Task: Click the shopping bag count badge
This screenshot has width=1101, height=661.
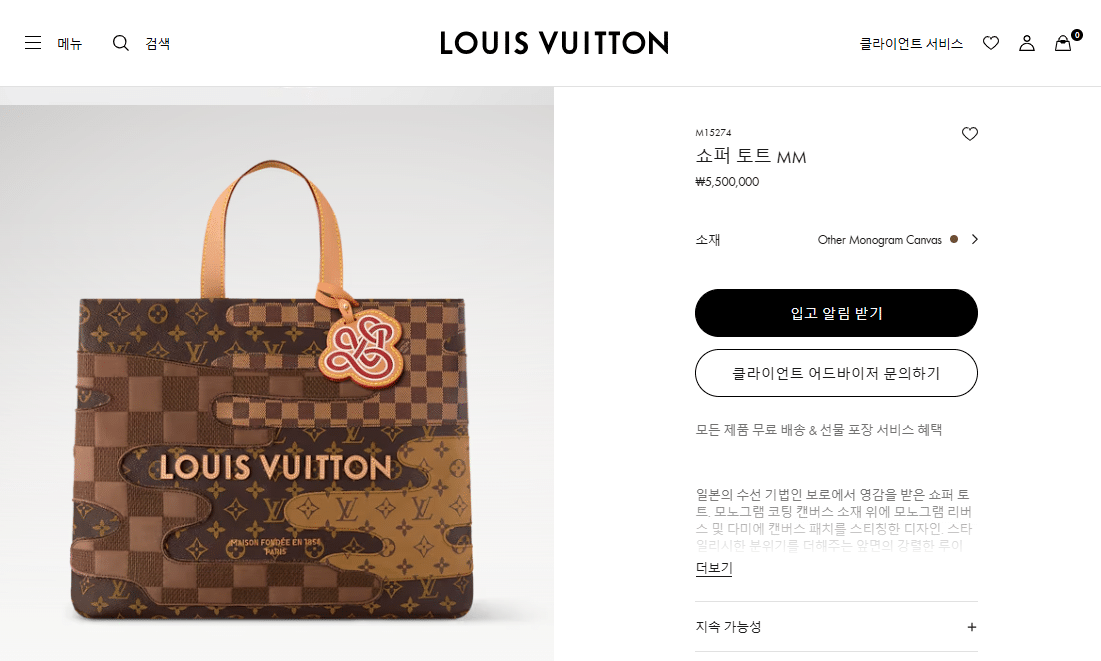Action: pyautogui.click(x=1076, y=34)
